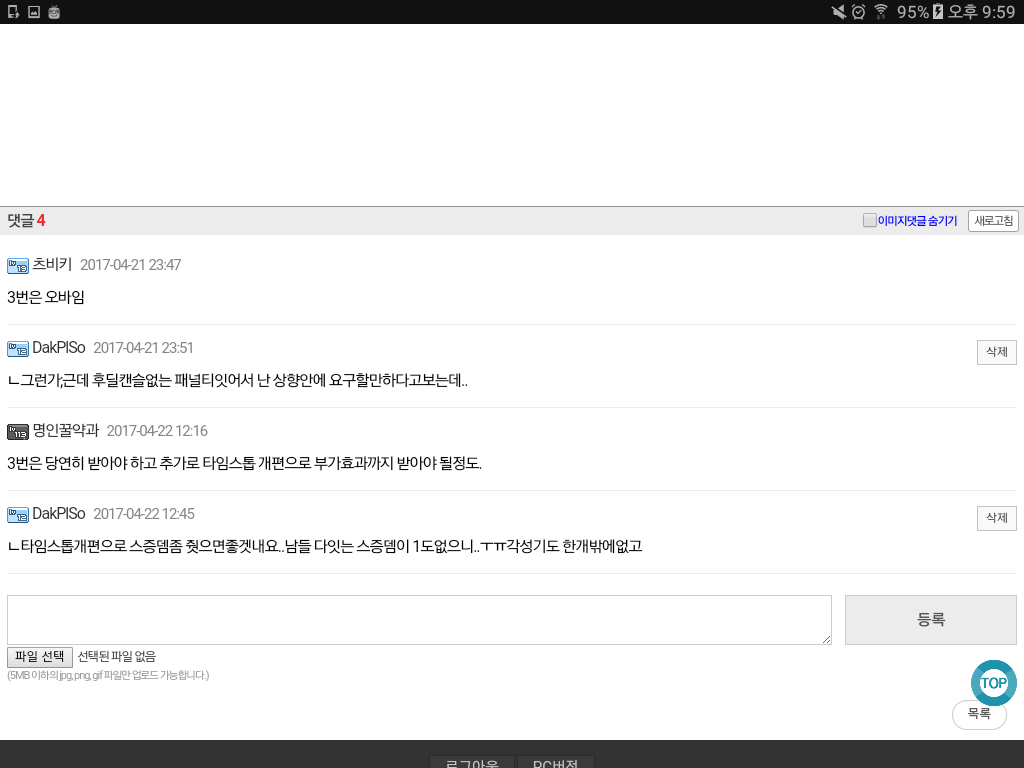The image size is (1024, 768).
Task: Tap the alarm clock status icon
Action: [x=858, y=12]
